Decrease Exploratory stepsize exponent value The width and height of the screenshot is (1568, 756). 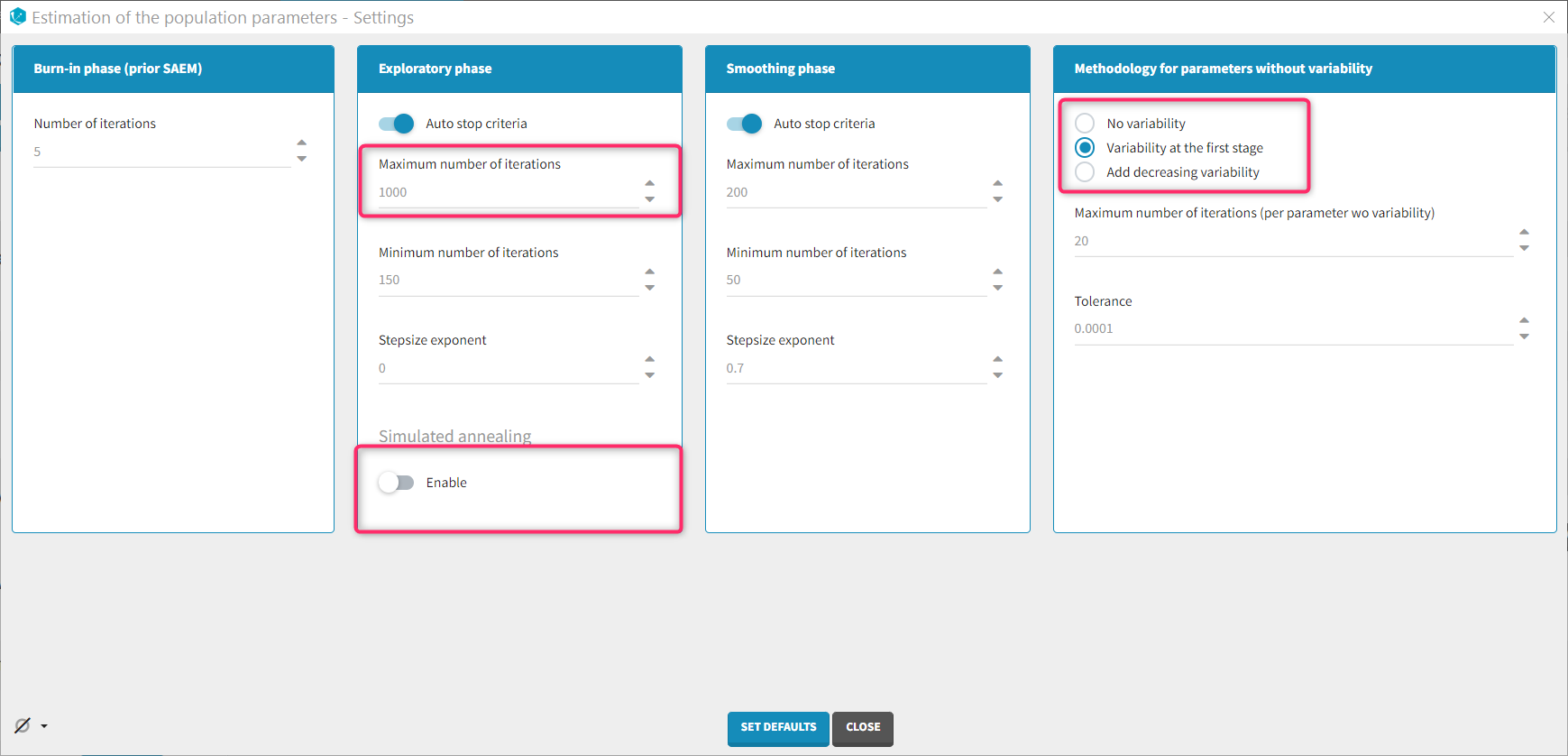pos(650,375)
